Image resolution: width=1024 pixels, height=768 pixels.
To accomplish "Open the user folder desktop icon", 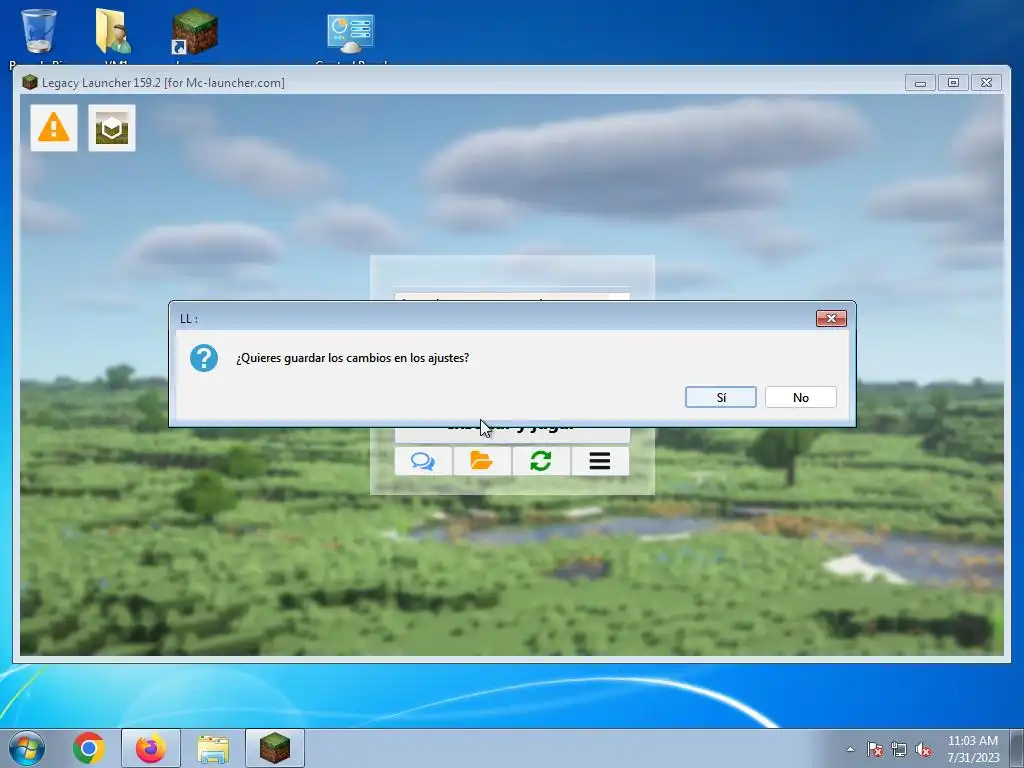I will click(114, 31).
